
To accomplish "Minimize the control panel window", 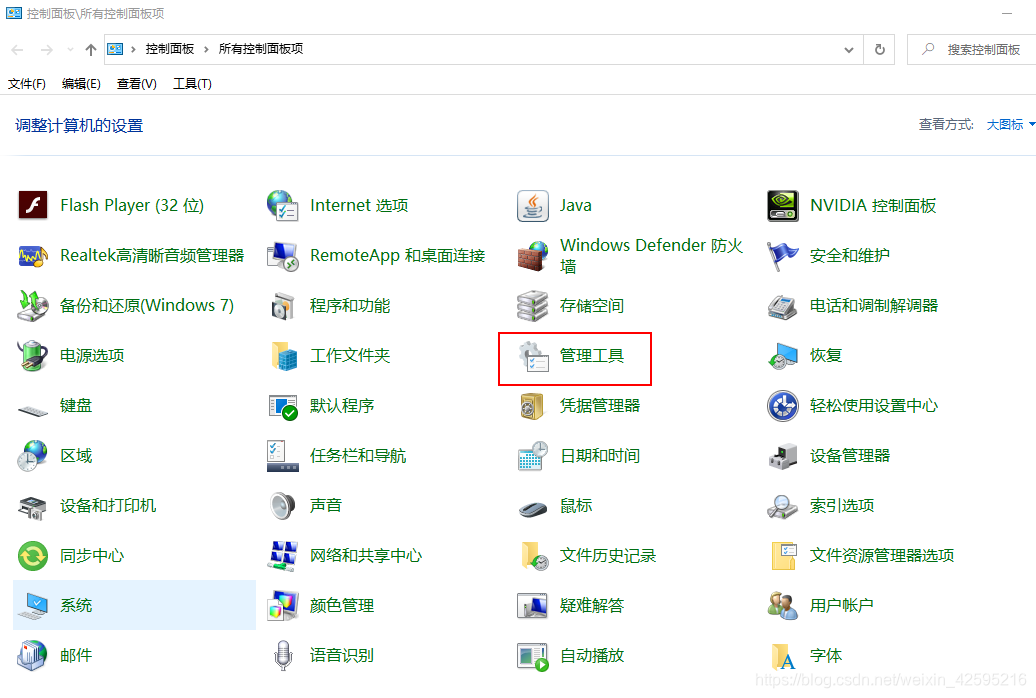I will pos(1007,13).
